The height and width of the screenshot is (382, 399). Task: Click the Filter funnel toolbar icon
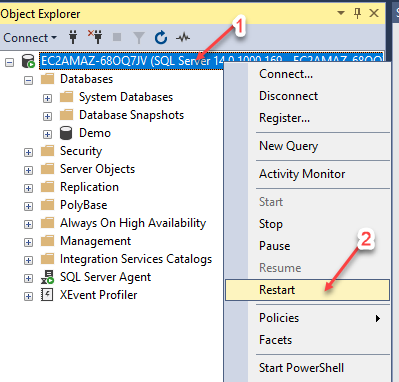(x=139, y=38)
